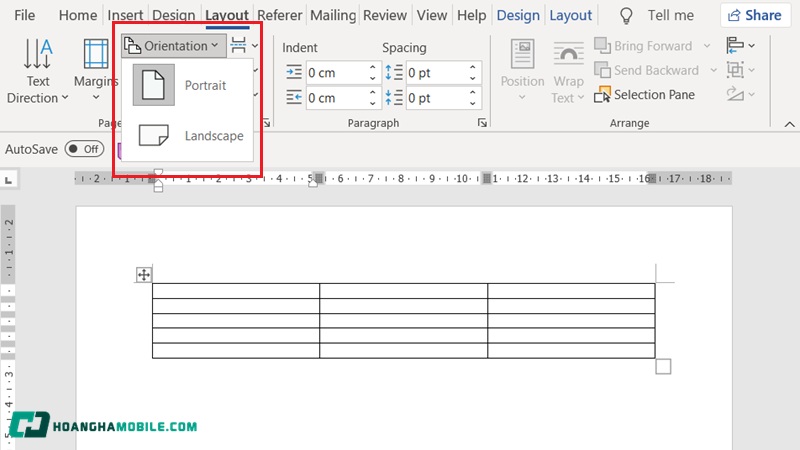The height and width of the screenshot is (450, 800).
Task: Open the Review tab
Action: tap(385, 16)
